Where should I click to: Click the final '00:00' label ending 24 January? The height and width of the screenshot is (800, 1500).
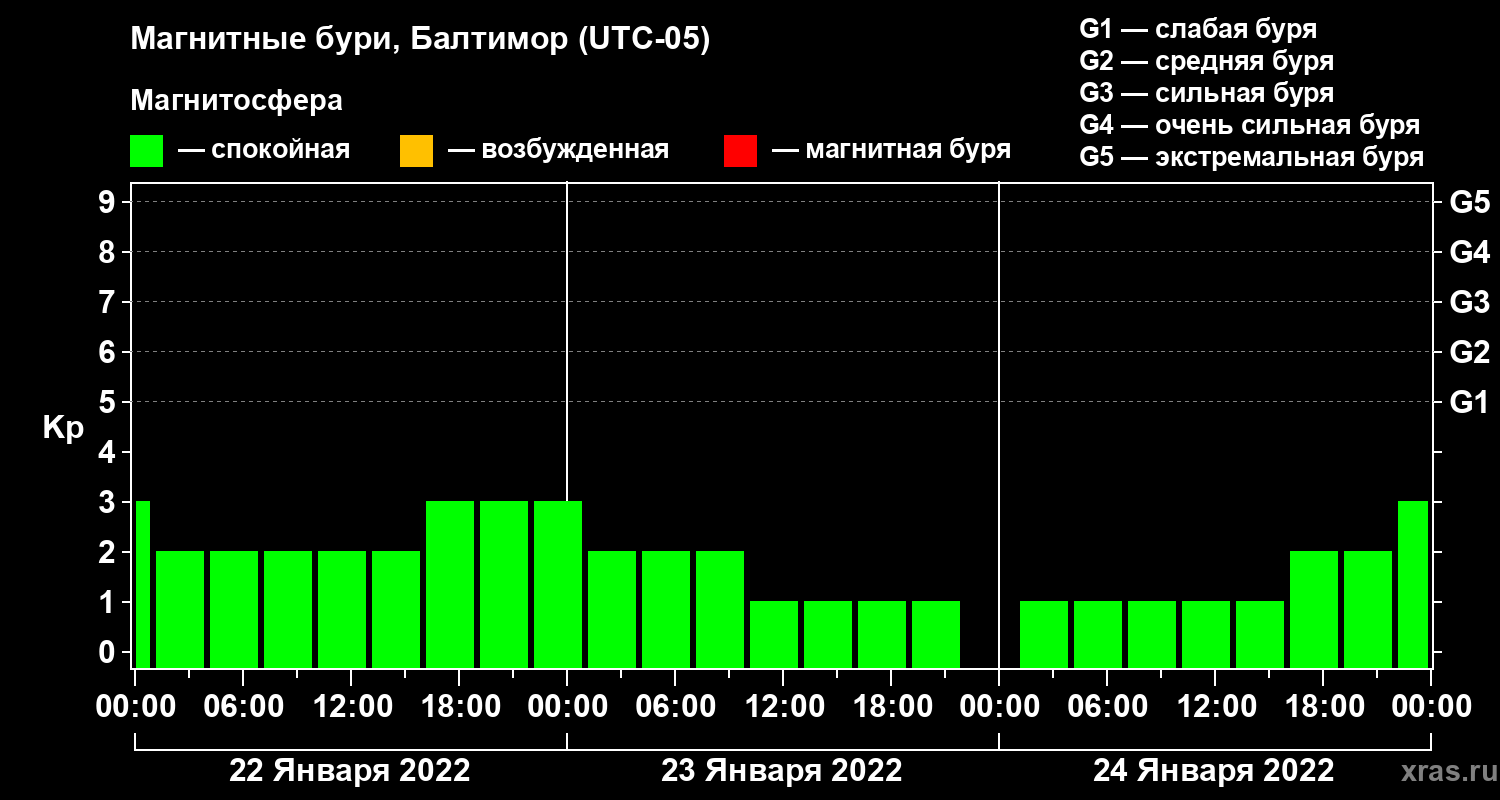click(x=1431, y=707)
